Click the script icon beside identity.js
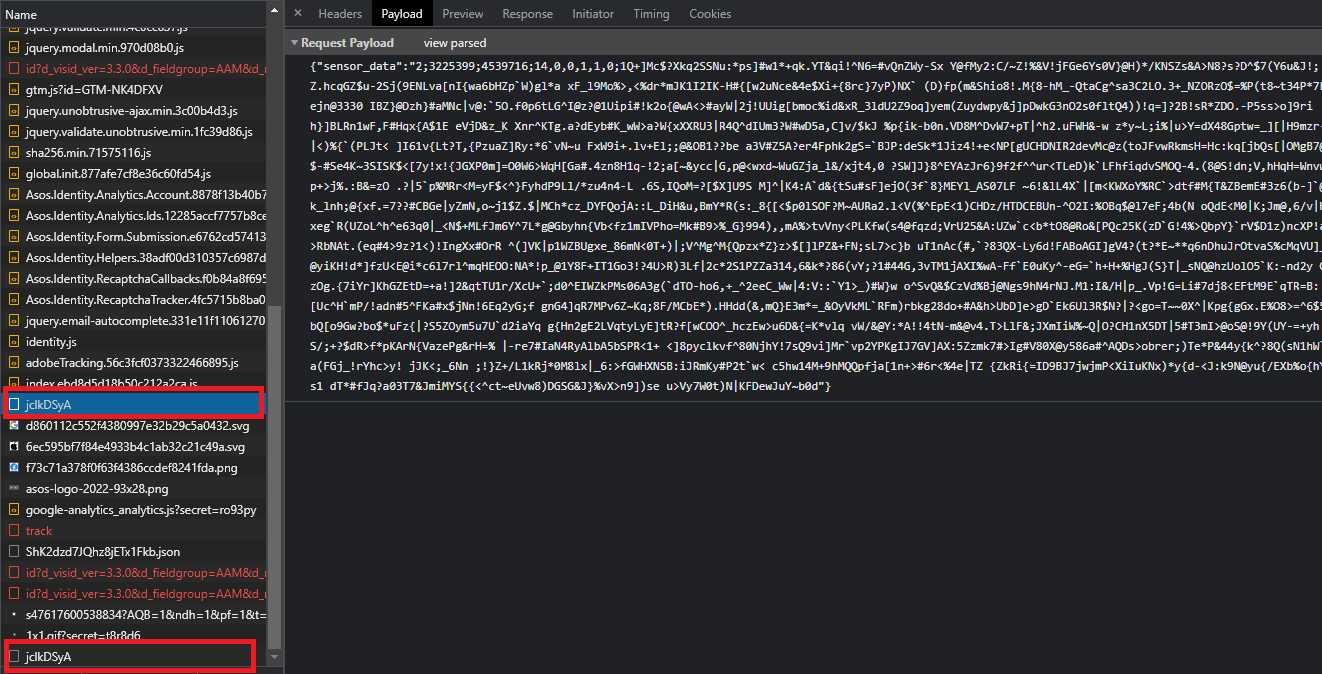 click(14, 342)
